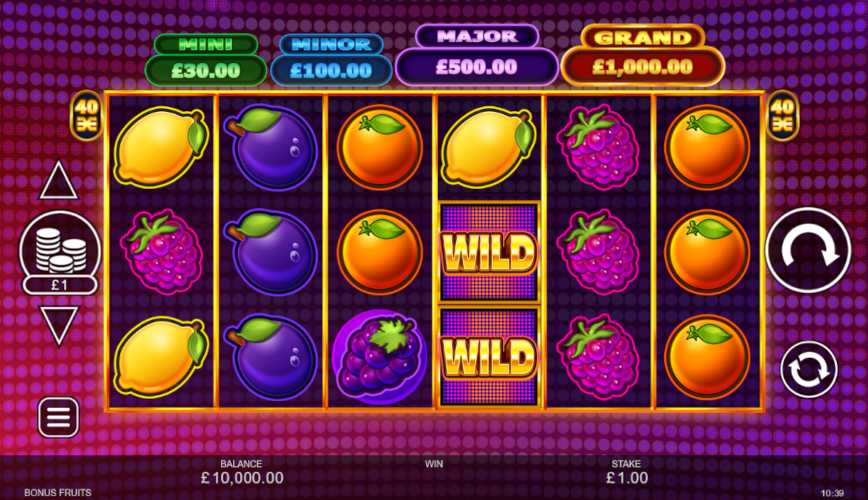Click the bottom WILD symbol on reel four

tap(488, 356)
